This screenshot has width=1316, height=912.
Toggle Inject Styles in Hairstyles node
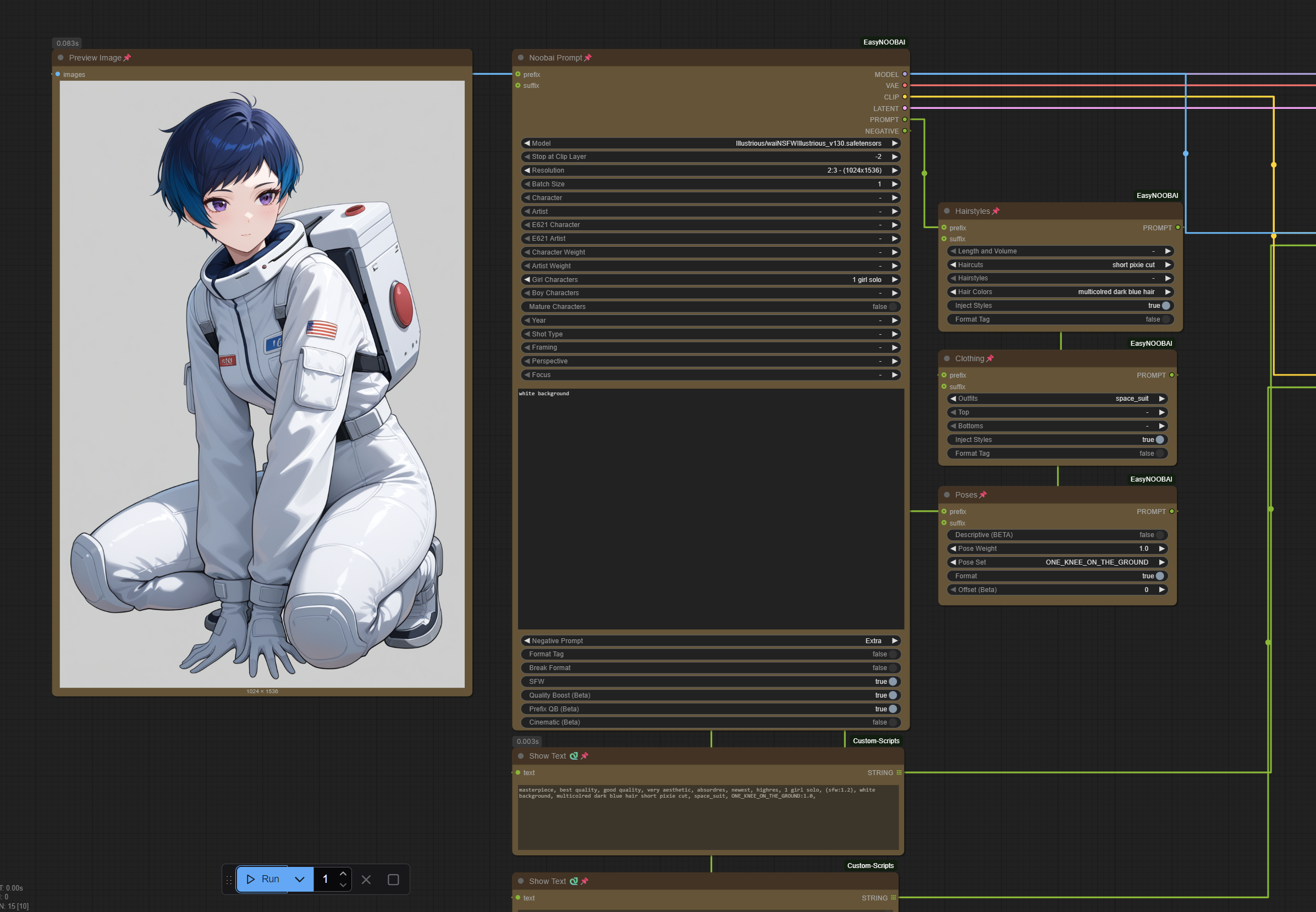pos(1166,306)
